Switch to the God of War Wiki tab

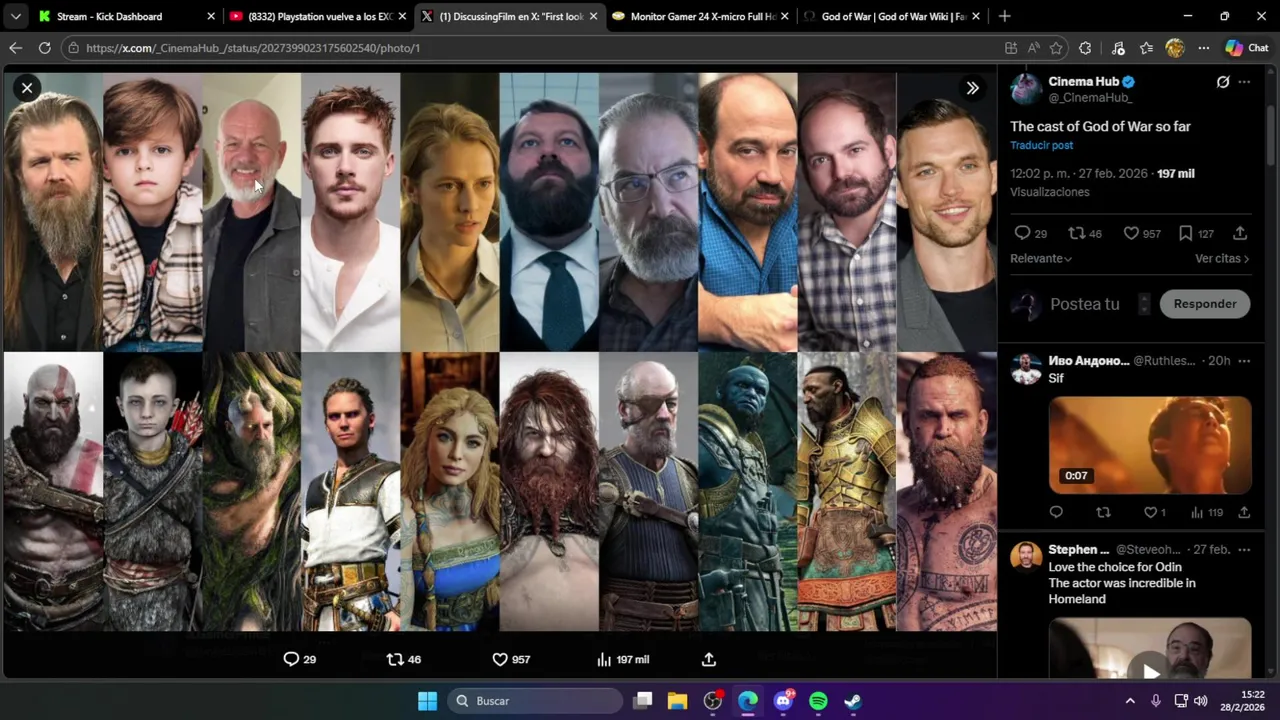pyautogui.click(x=891, y=16)
